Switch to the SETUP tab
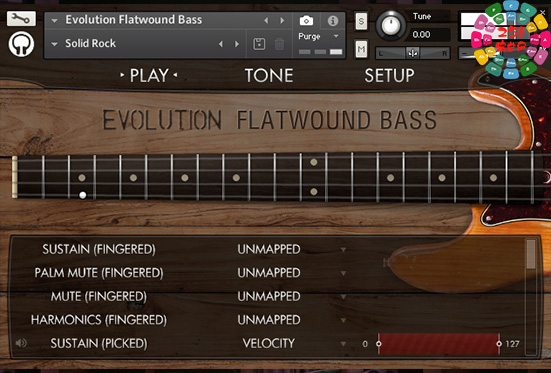 pyautogui.click(x=389, y=75)
